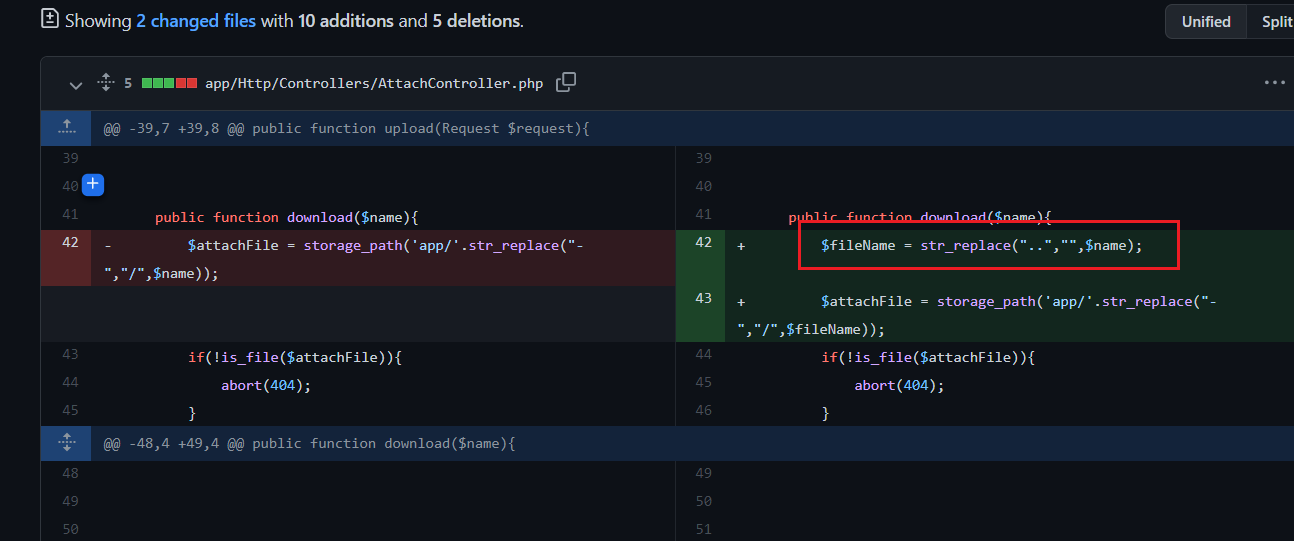1294x541 pixels.
Task: Expand hidden lines between the two download hunks
Action: (x=66, y=442)
